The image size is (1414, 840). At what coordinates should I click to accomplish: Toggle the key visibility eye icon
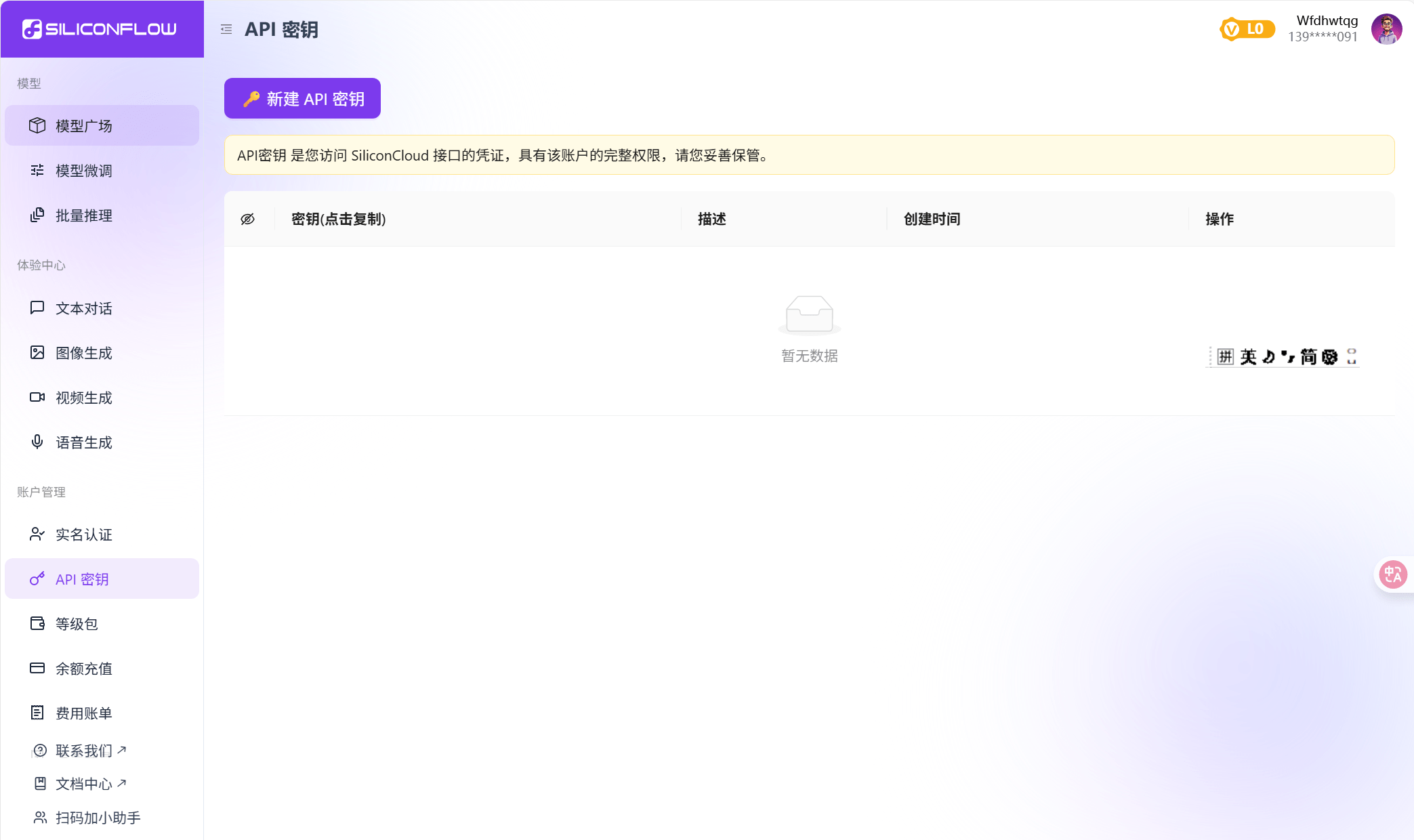click(x=248, y=218)
